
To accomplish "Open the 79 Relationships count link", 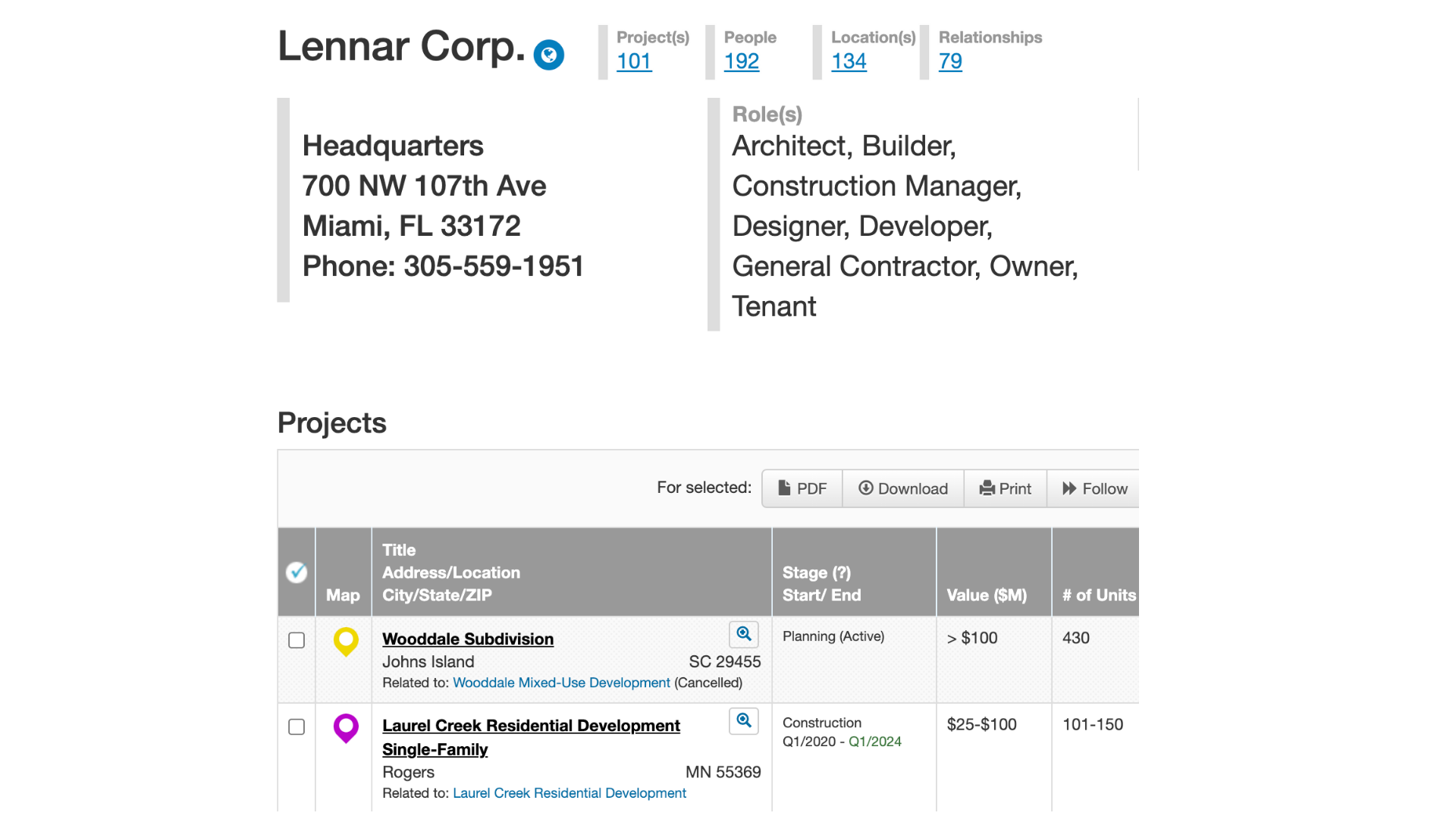I will [950, 61].
